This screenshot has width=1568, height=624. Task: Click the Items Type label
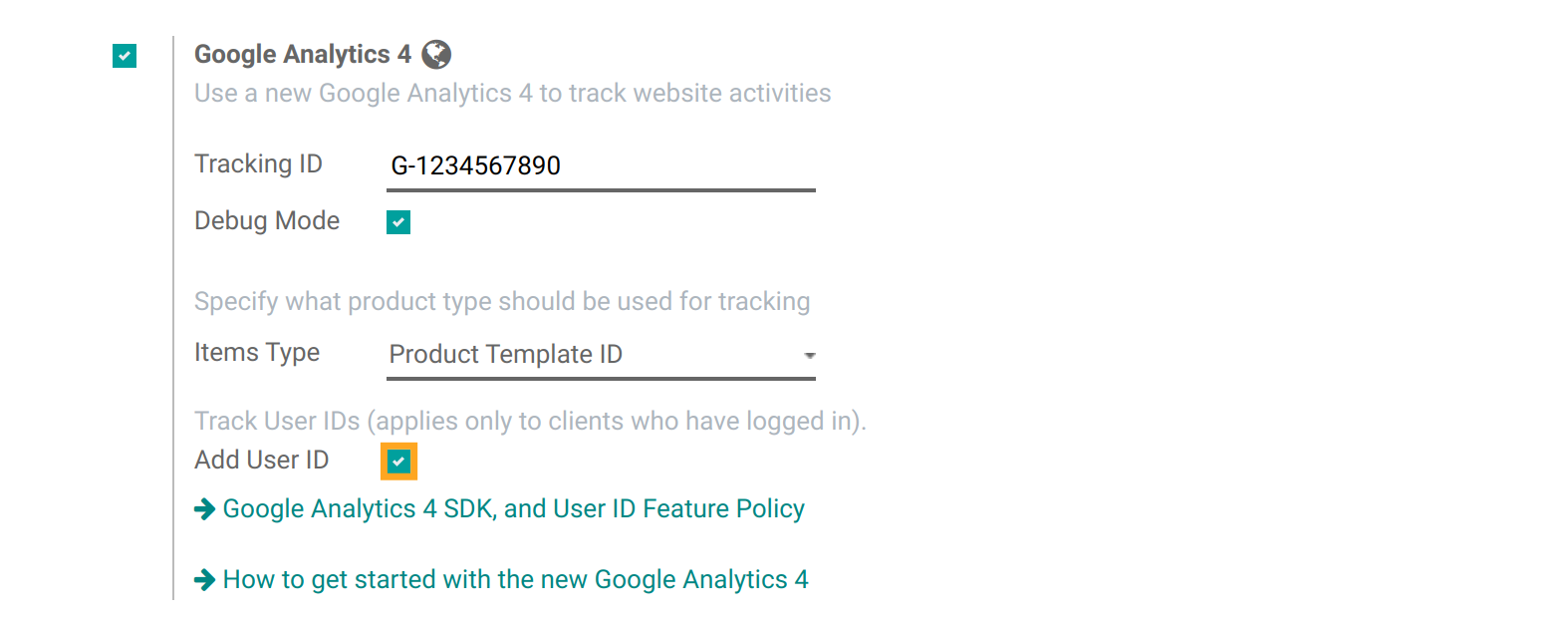[x=257, y=353]
